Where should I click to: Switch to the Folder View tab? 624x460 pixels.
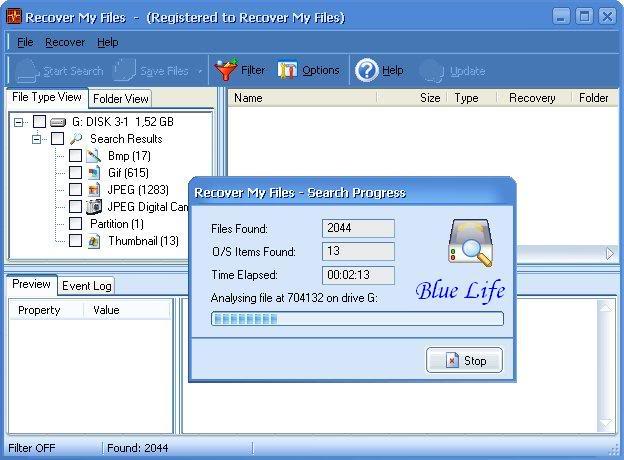pos(120,98)
